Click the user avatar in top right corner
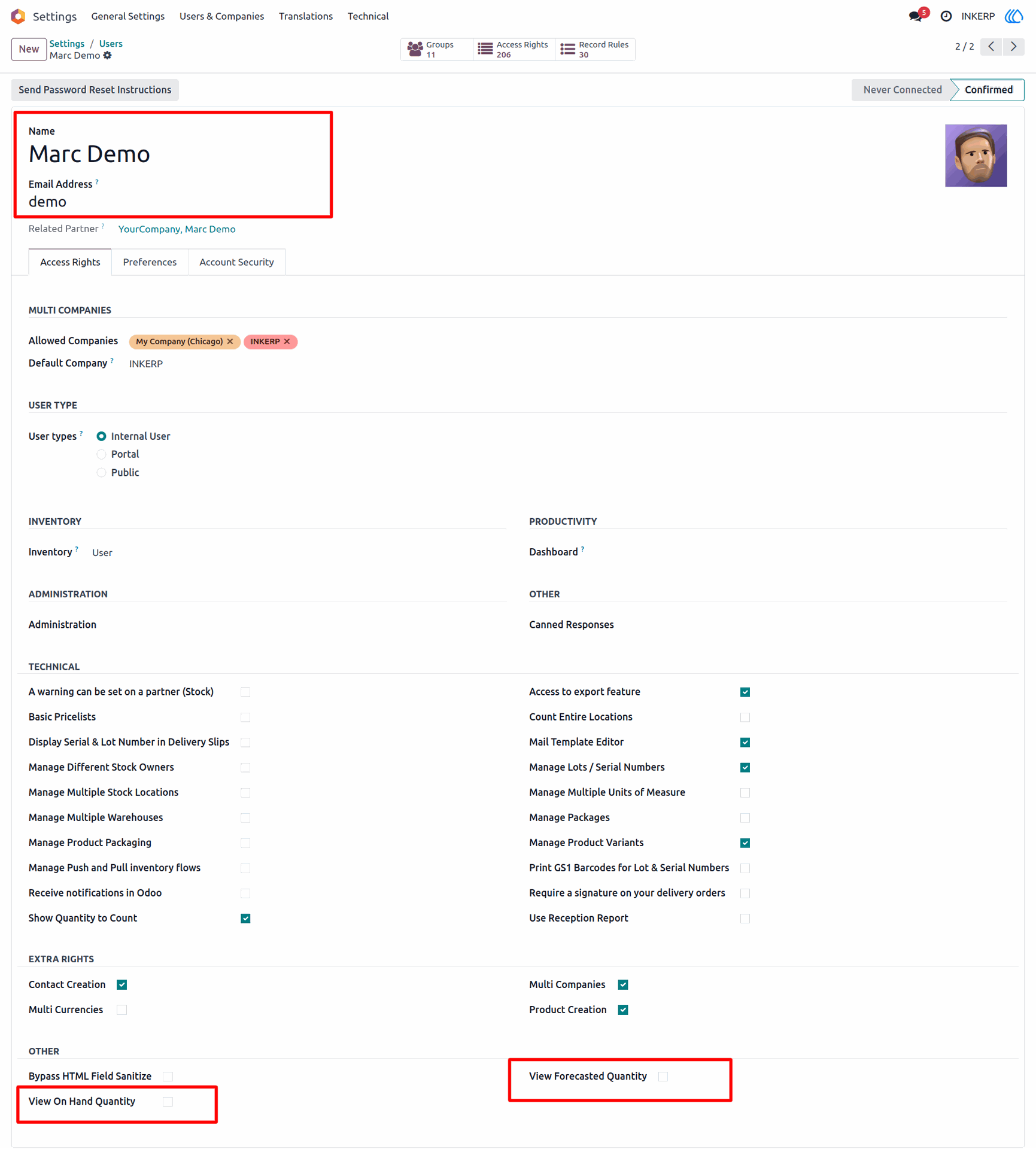 pos(1013,16)
